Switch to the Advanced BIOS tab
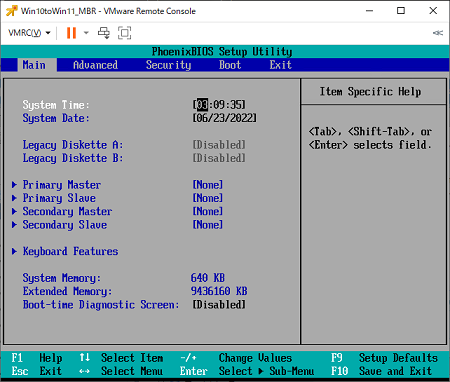Image resolution: width=450 pixels, height=382 pixels. 95,65
